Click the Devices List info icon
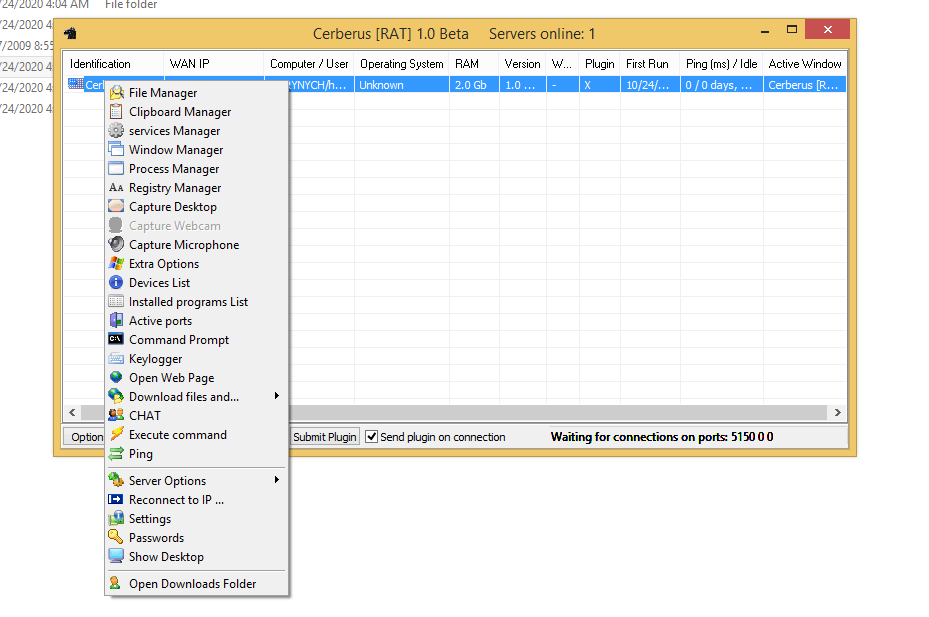 click(116, 283)
